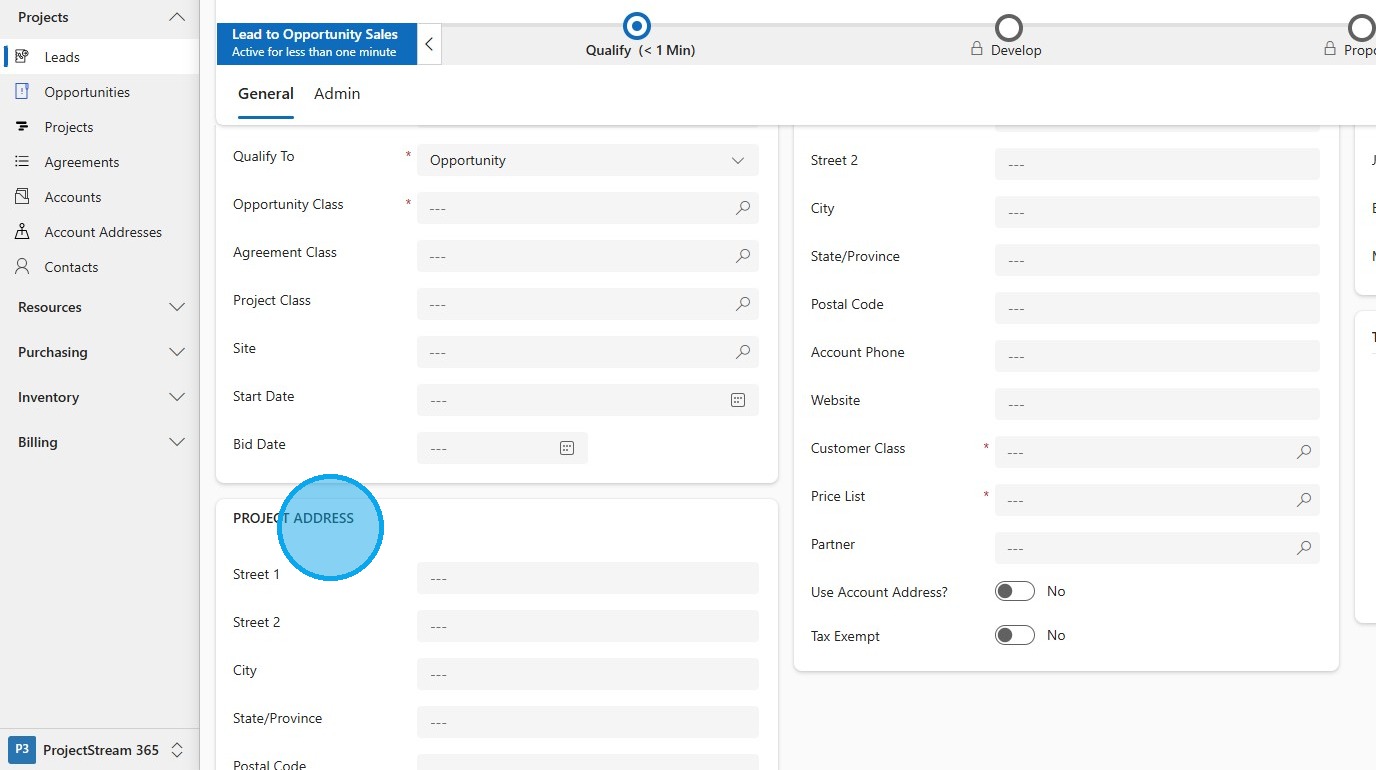Open the Agreements list icon
This screenshot has width=1376, height=770.
pos(22,162)
